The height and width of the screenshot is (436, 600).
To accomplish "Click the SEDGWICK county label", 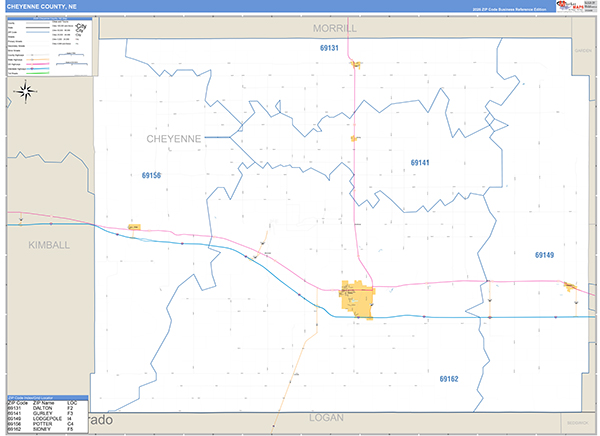I will pyautogui.click(x=577, y=423).
